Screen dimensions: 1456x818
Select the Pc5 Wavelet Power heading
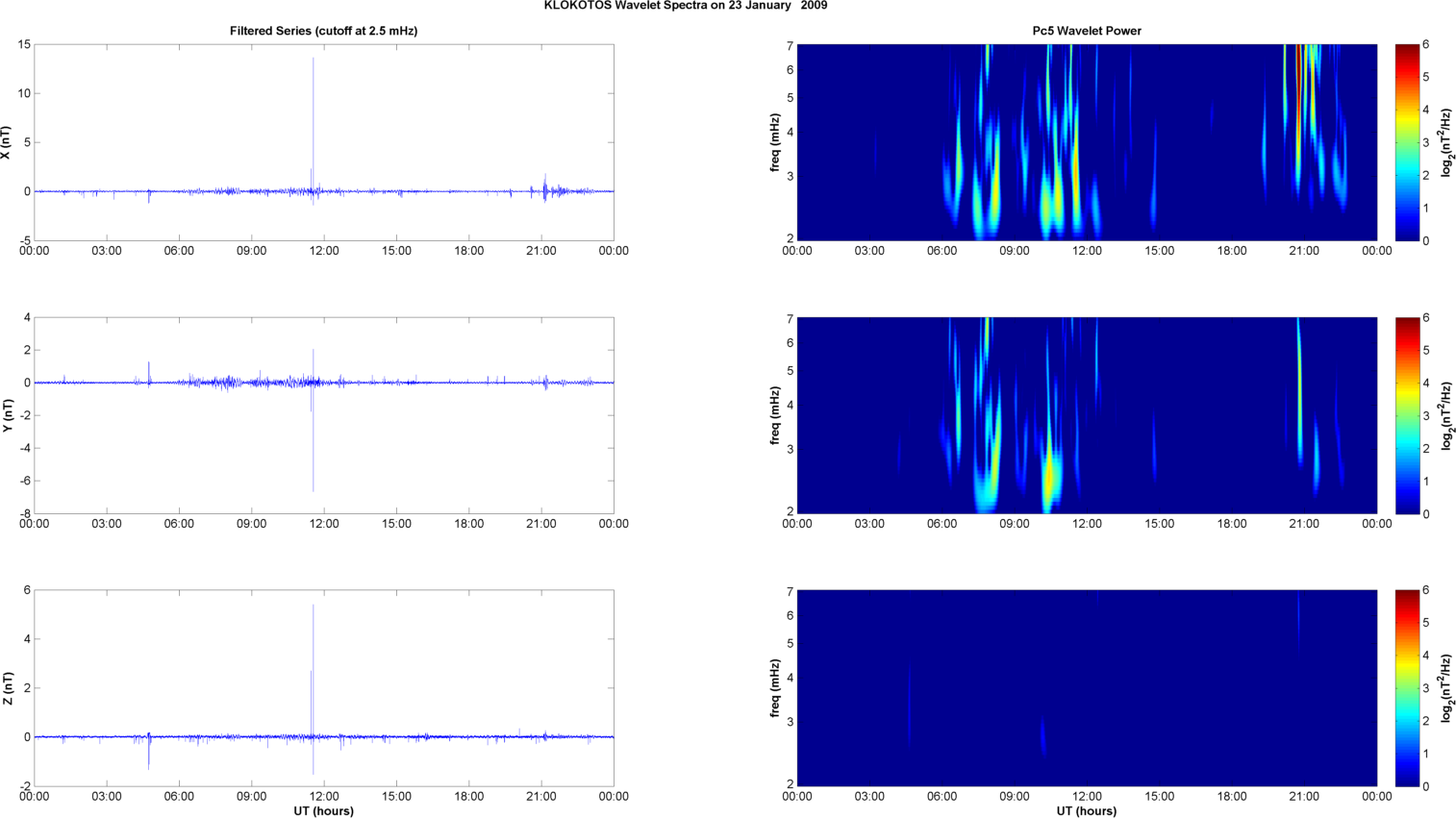[1087, 31]
